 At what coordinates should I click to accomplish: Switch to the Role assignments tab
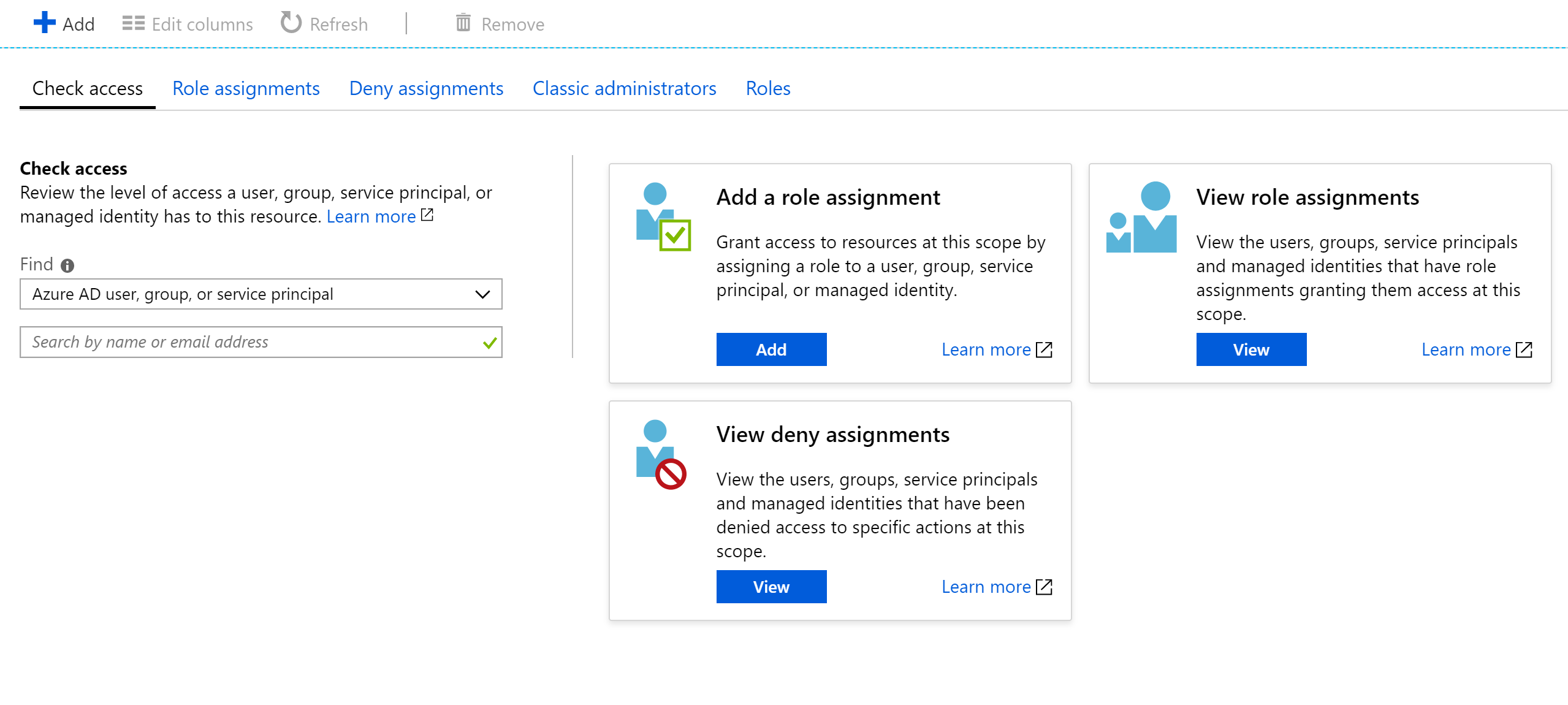(246, 88)
